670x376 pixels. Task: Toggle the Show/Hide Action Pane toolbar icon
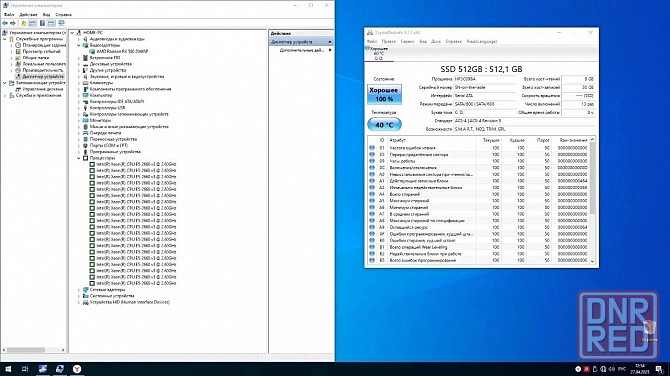51,23
